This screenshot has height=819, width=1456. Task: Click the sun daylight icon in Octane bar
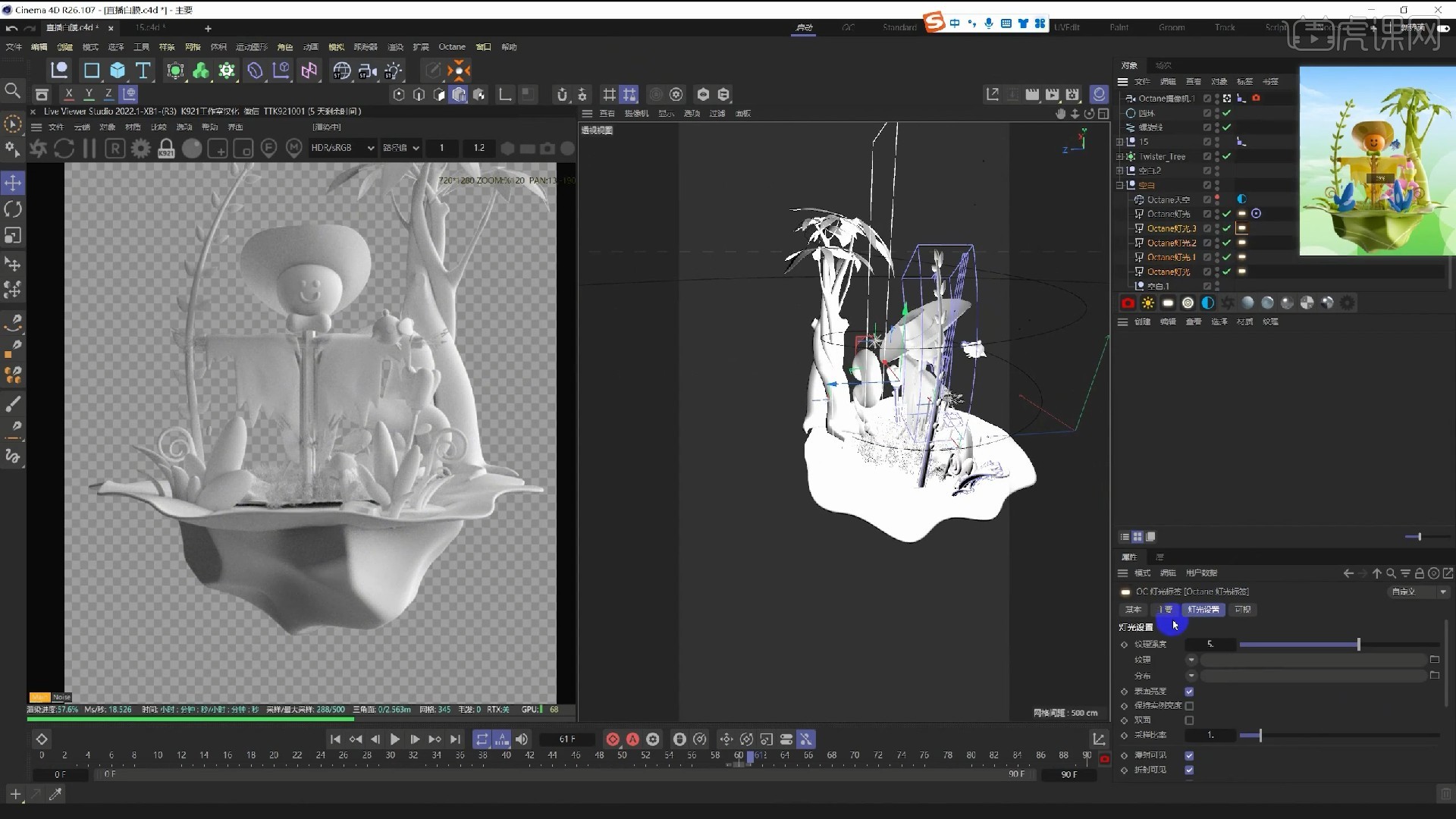[x=1147, y=303]
